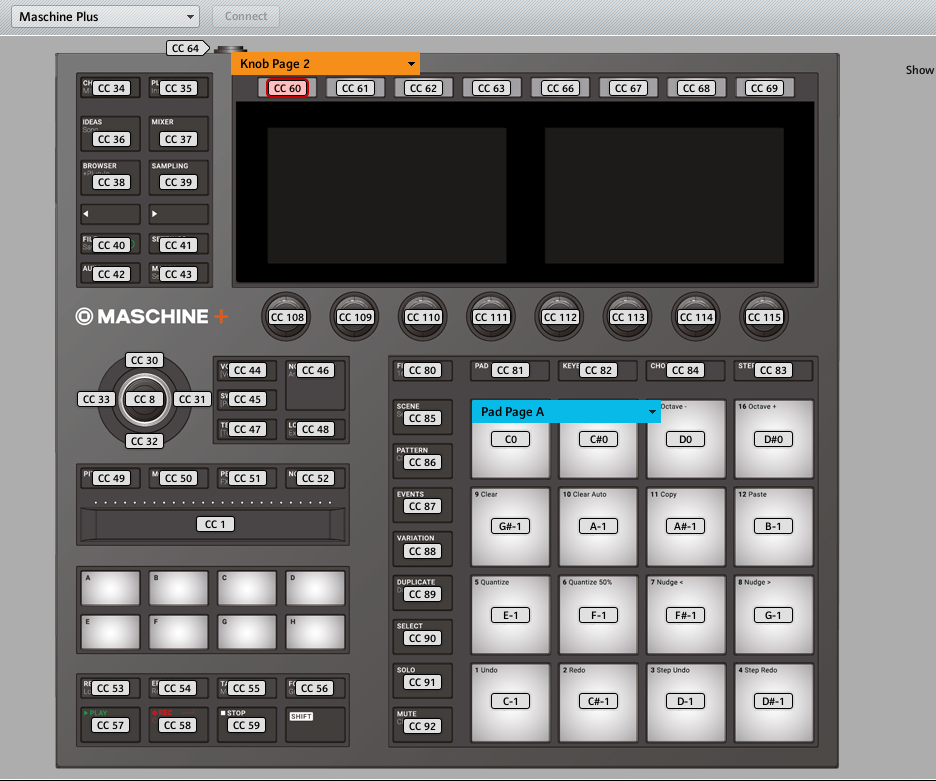Click pad 5 Quantize E-1

coord(510,614)
